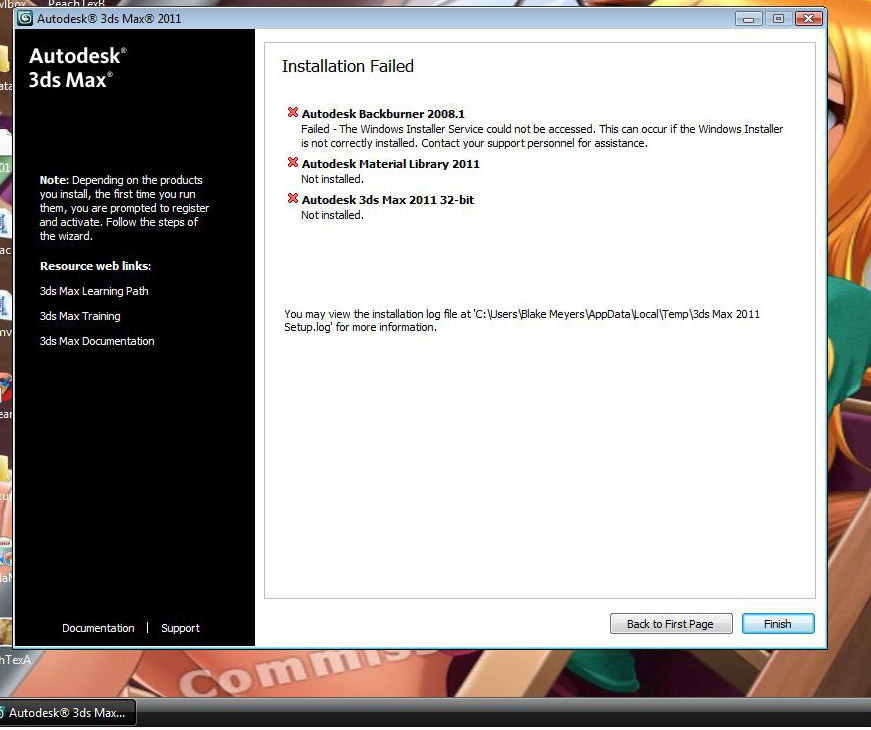Screen dimensions: 871x730
Task: Click the red X beside Autodesk Material Library 2011
Action: tap(294, 163)
